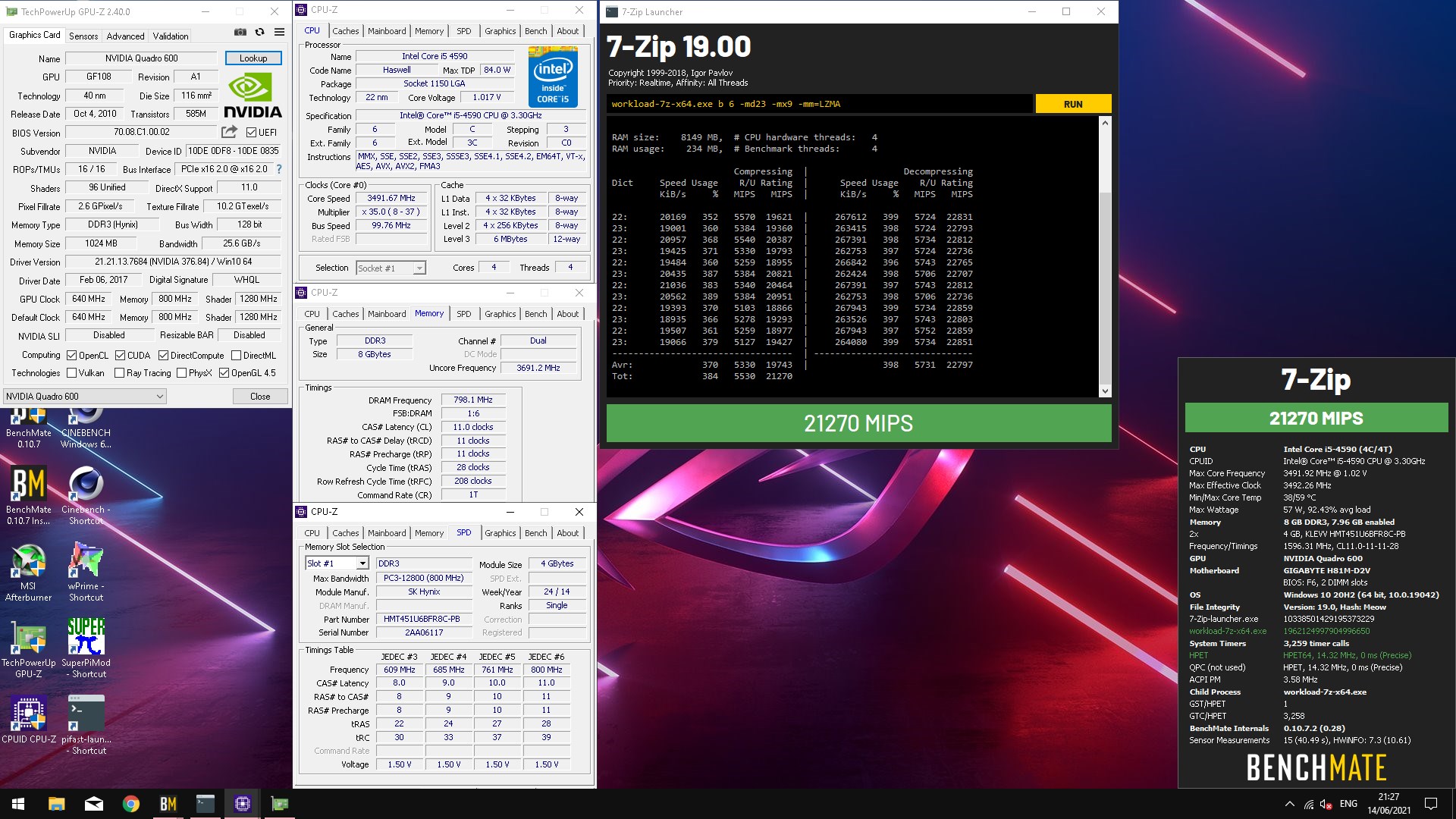Open pifast-launcher Shortcut desktop icon
Viewport: 1456px width, 819px height.
tap(86, 726)
